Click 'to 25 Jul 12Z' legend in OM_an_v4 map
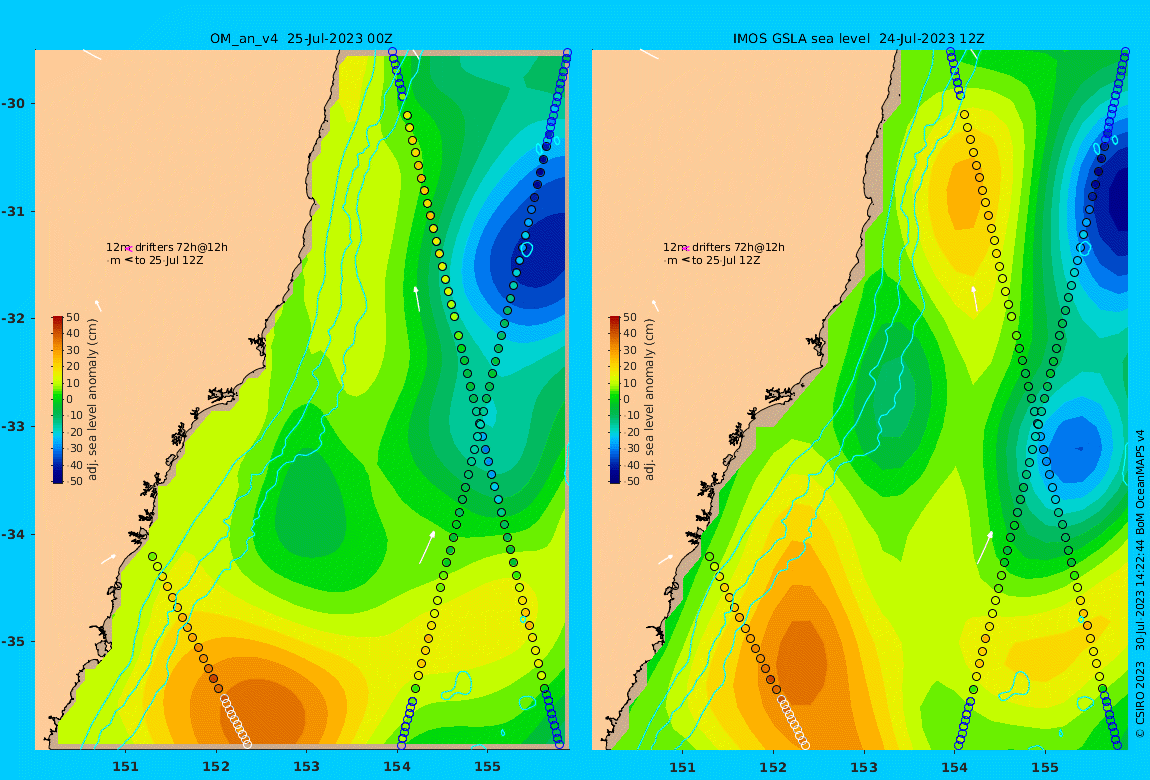The width and height of the screenshot is (1150, 780). 169,260
